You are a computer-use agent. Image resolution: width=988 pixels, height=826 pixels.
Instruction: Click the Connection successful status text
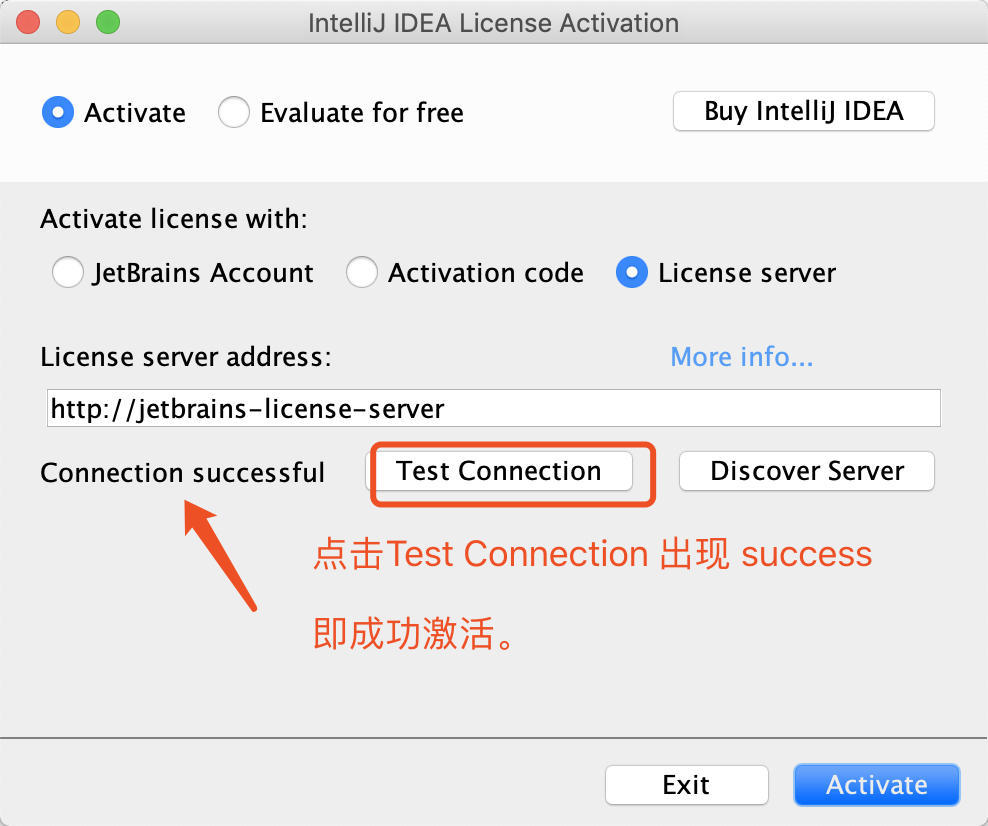[182, 472]
